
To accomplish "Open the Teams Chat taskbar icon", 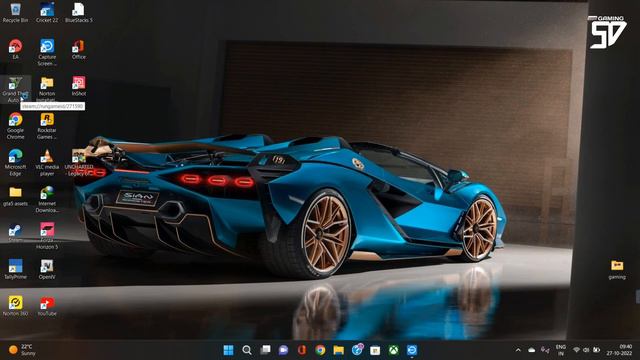I will click(283, 350).
